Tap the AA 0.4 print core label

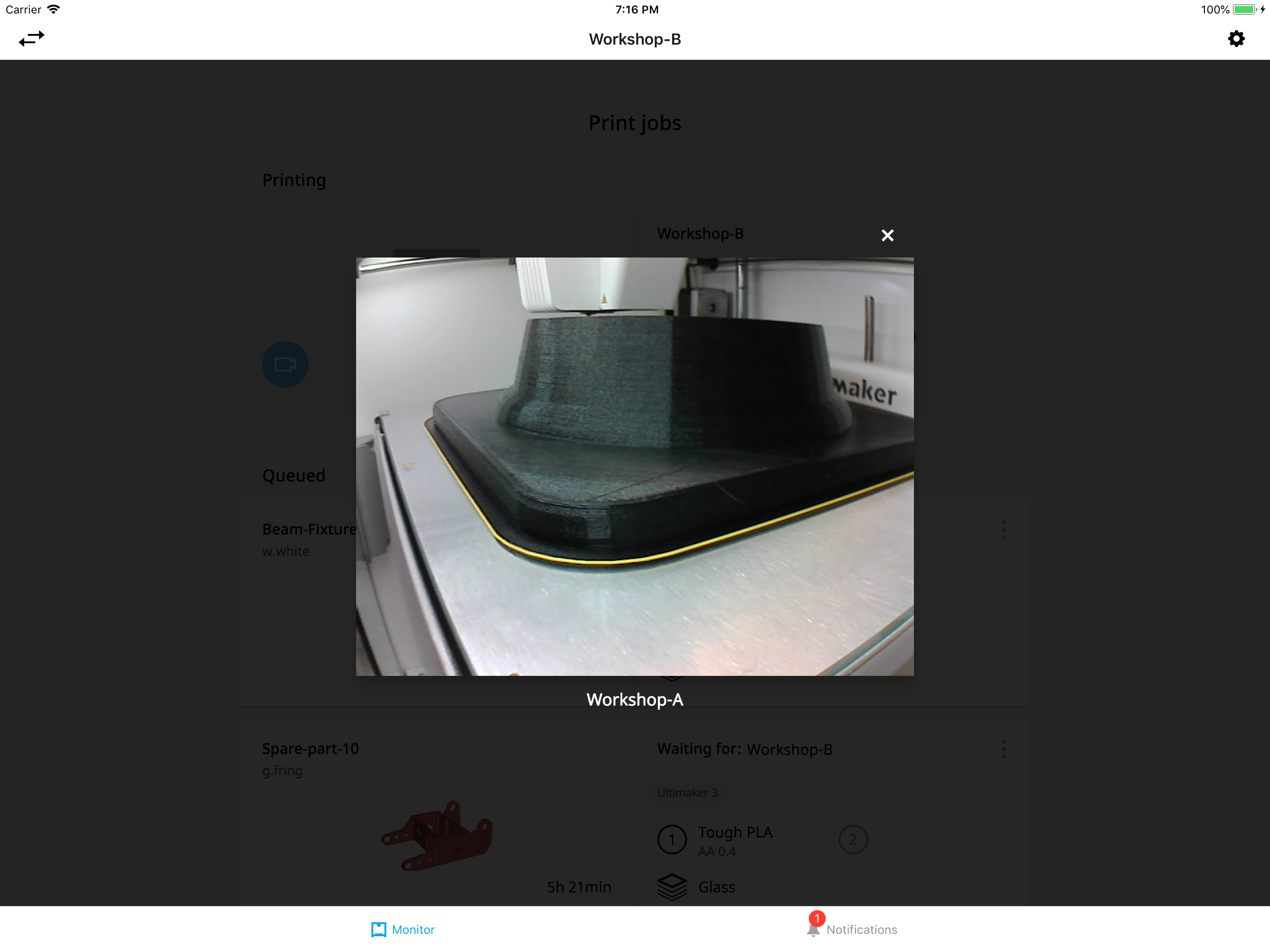716,852
